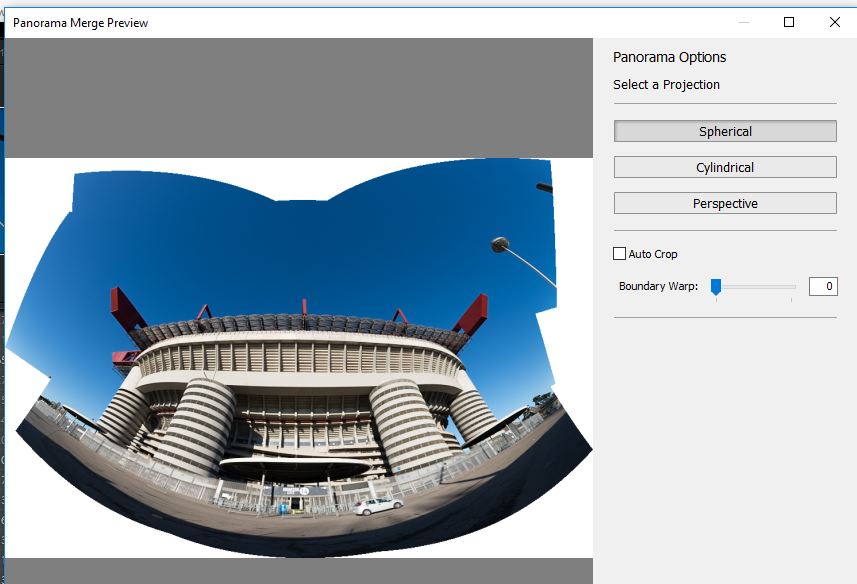Image resolution: width=857 pixels, height=584 pixels.
Task: Click the Boundary Warp value field
Action: [823, 286]
